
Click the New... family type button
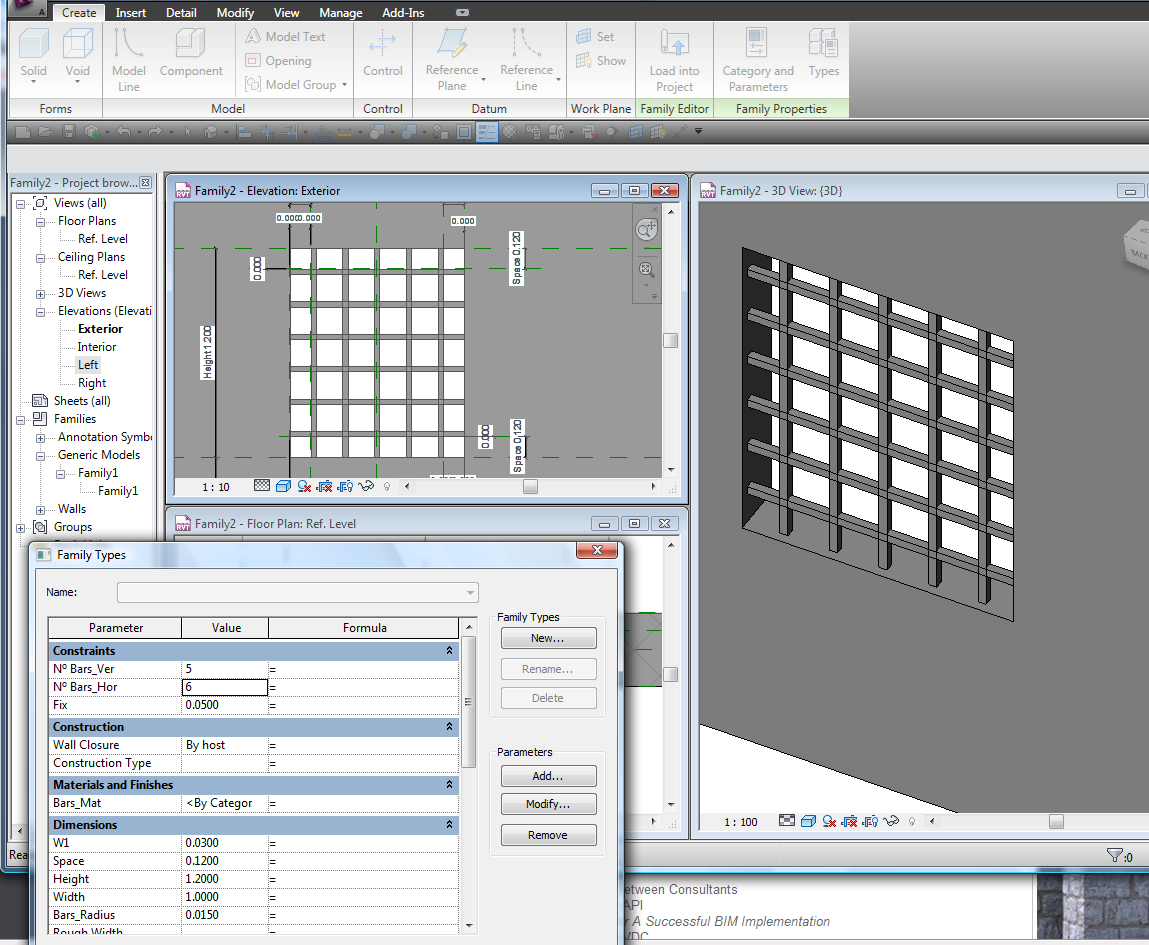coord(548,638)
